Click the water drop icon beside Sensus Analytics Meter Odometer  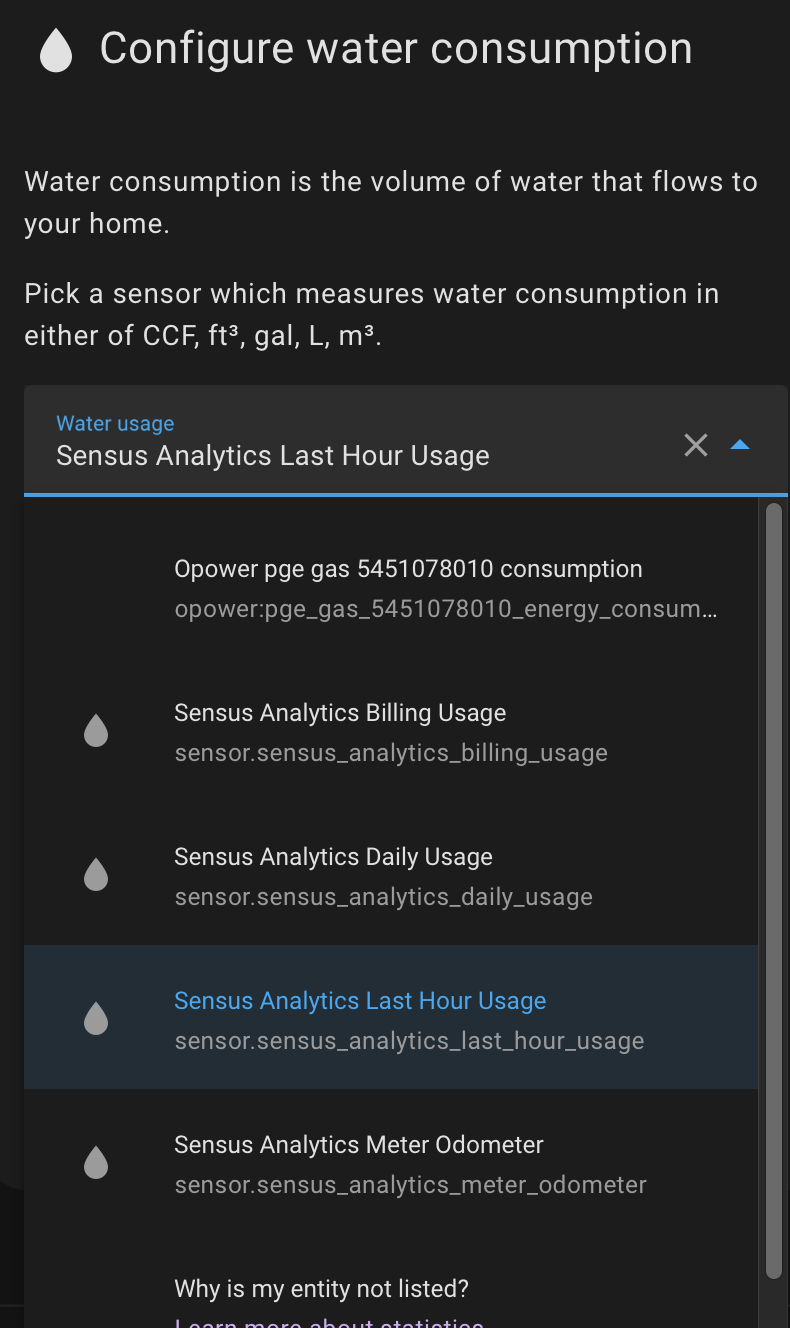pos(96,1162)
